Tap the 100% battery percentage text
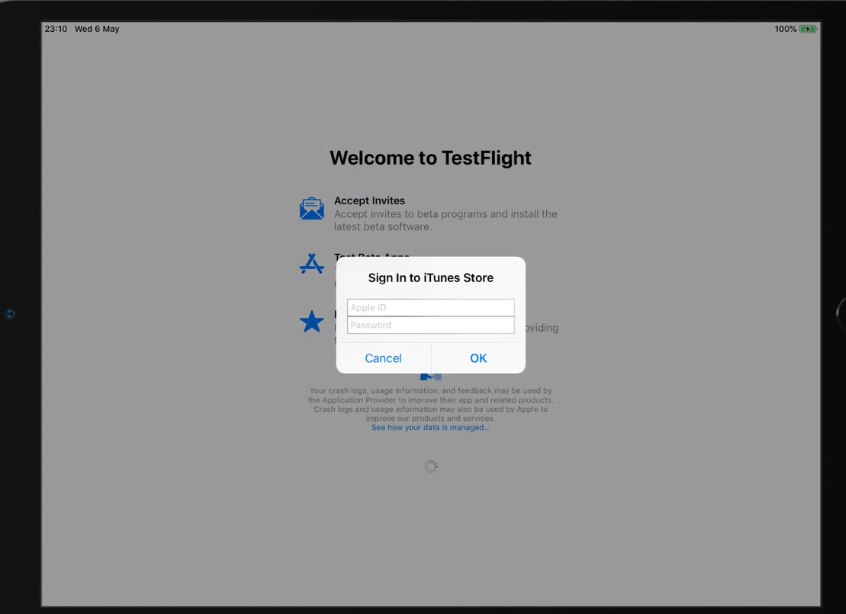 pyautogui.click(x=786, y=29)
